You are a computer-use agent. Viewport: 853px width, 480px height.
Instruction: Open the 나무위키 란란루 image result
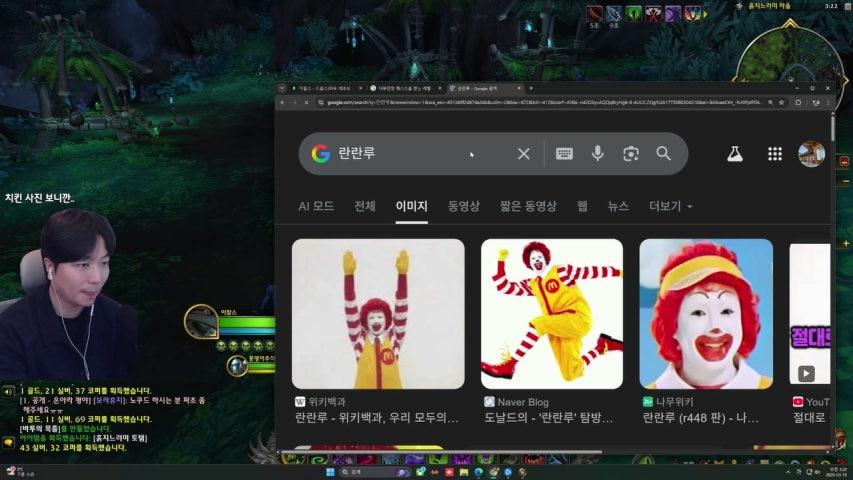705,313
